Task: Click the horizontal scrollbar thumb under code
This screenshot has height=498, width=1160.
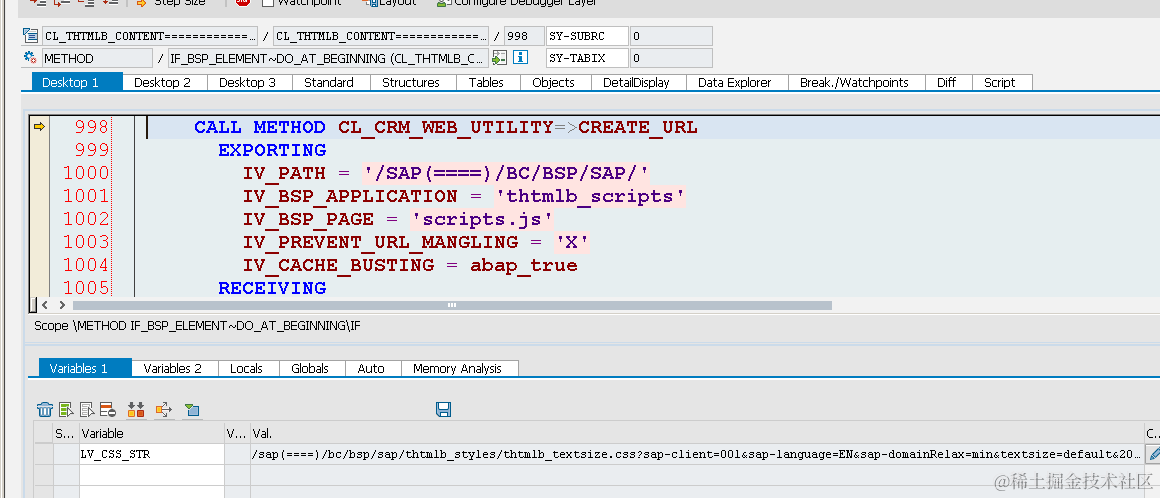Action: click(x=452, y=305)
